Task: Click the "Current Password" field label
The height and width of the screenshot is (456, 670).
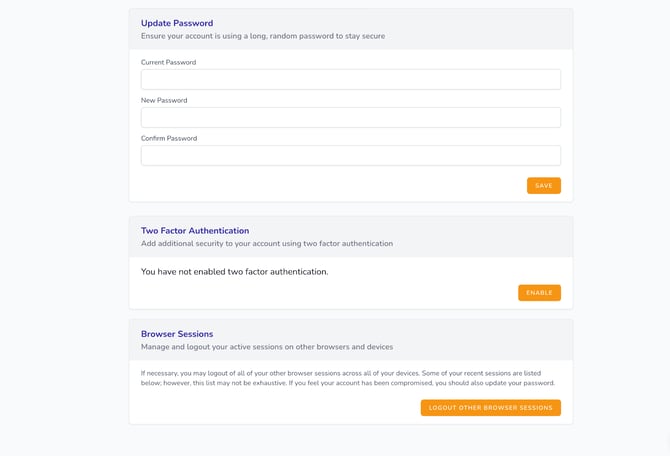Action: 168,62
